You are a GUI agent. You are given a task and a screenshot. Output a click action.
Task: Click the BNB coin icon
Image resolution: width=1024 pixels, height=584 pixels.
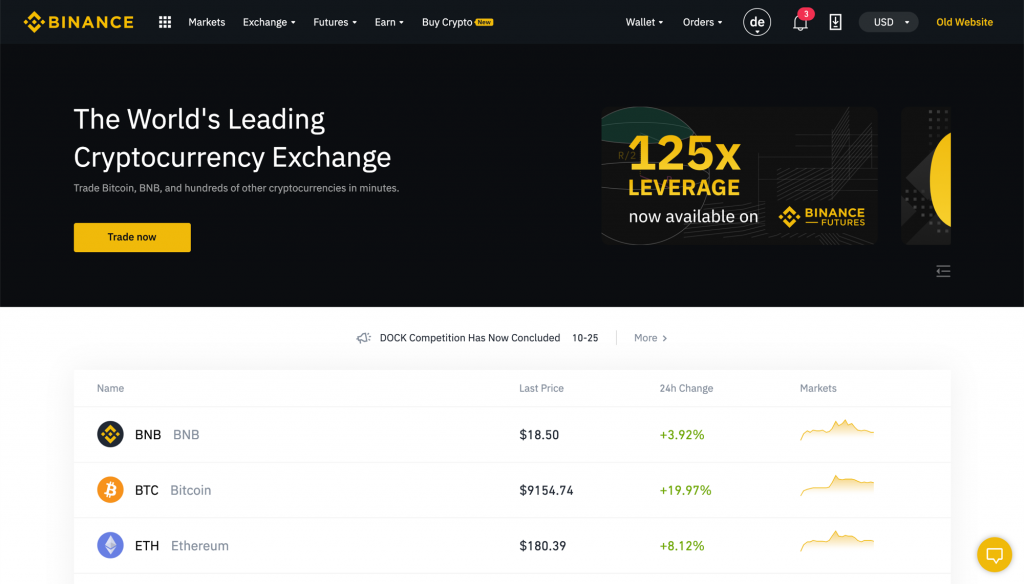point(110,434)
